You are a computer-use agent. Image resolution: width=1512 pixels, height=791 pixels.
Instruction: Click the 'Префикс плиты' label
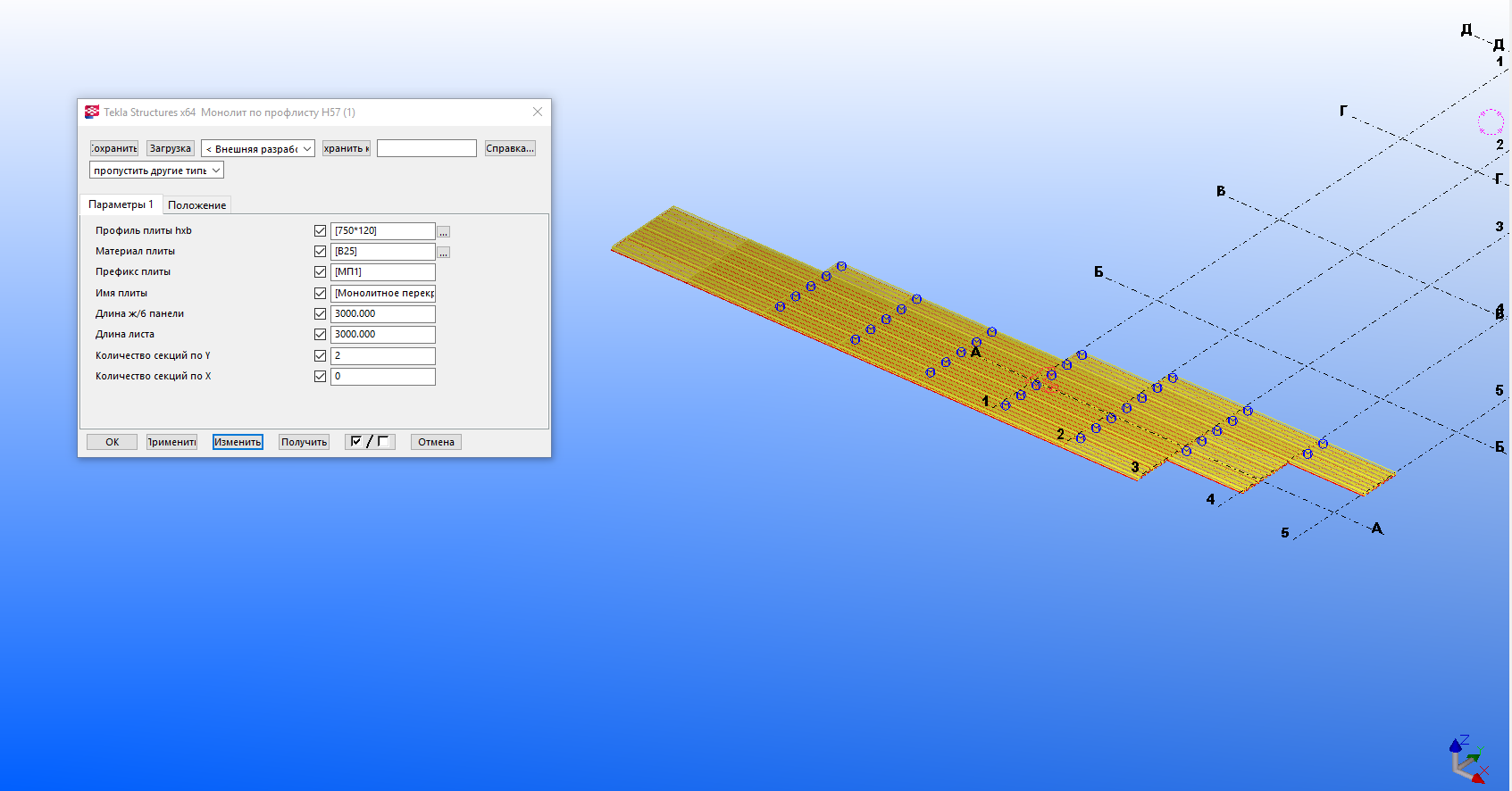coord(133,271)
